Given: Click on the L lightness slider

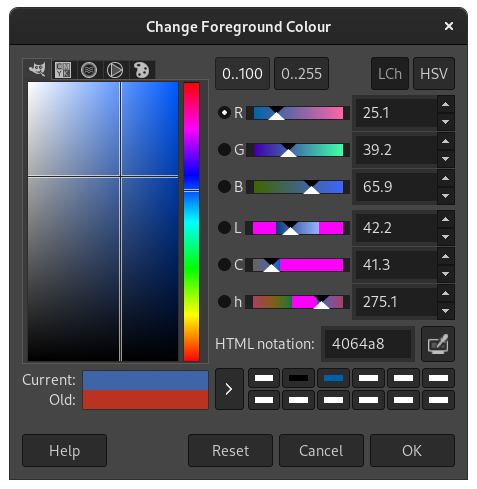Looking at the screenshot, I should 298,228.
